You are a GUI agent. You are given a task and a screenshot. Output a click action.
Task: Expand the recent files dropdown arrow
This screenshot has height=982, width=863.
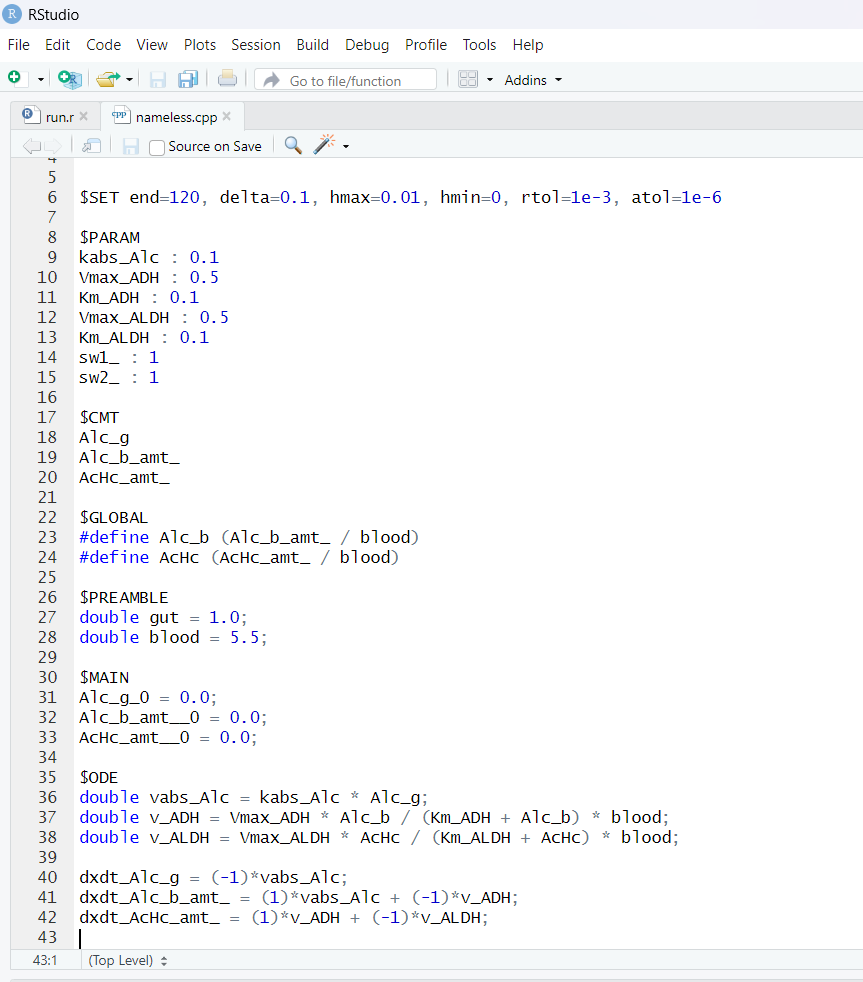pyautogui.click(x=129, y=80)
